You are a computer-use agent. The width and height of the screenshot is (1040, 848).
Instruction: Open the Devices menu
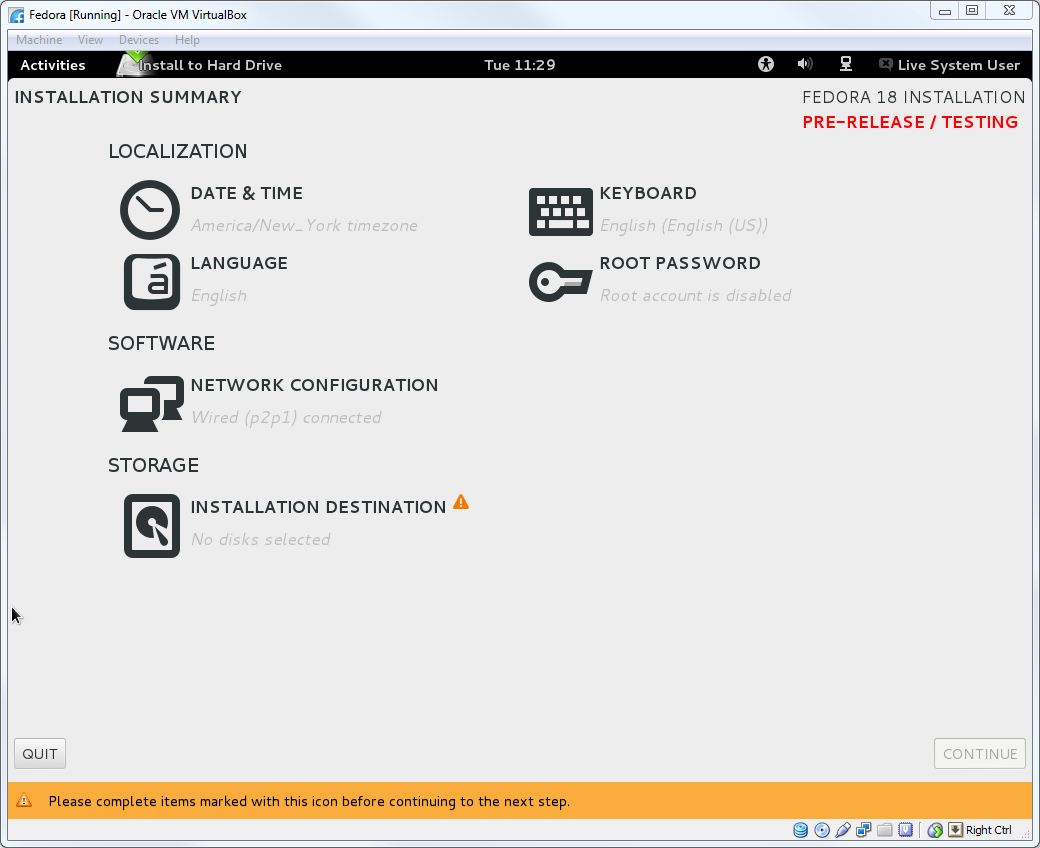click(139, 40)
